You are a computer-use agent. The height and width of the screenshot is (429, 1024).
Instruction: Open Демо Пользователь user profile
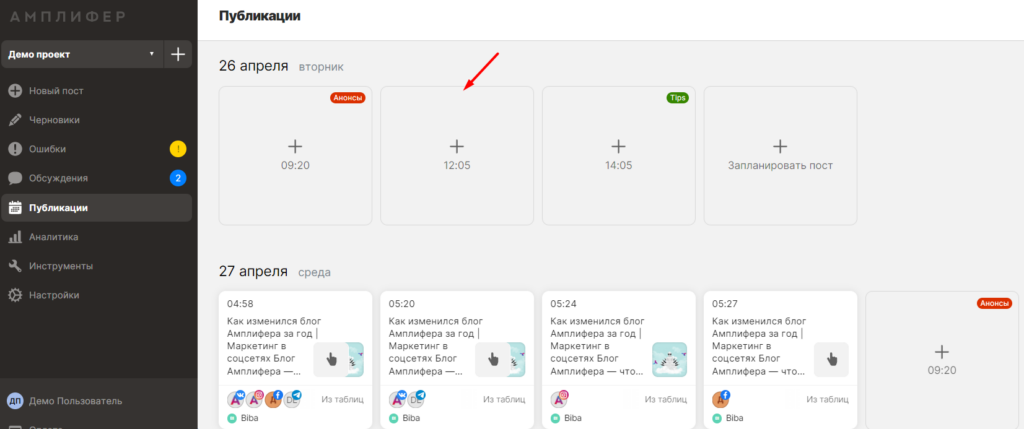click(x=75, y=401)
